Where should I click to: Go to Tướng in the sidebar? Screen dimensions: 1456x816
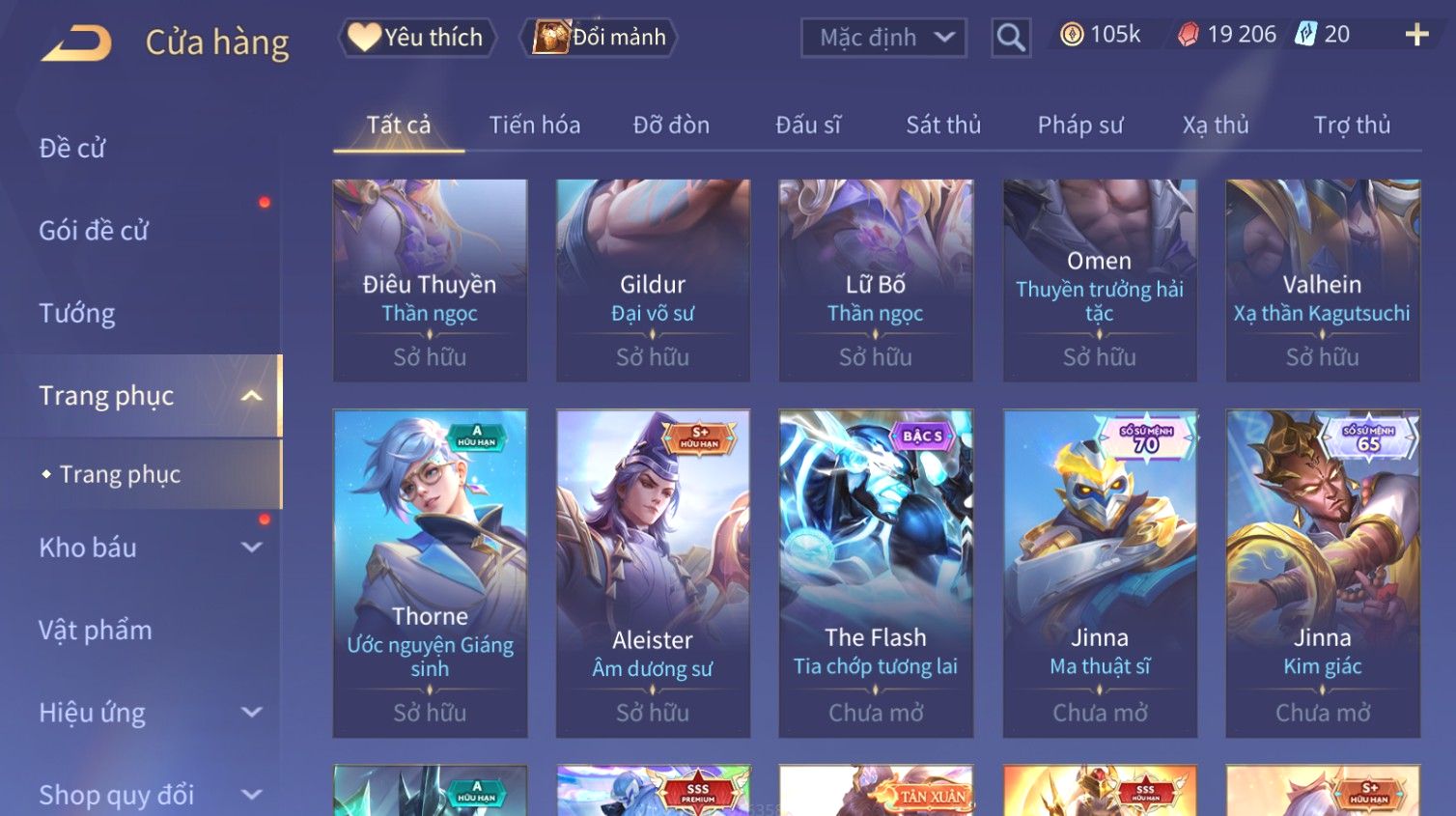point(77,314)
